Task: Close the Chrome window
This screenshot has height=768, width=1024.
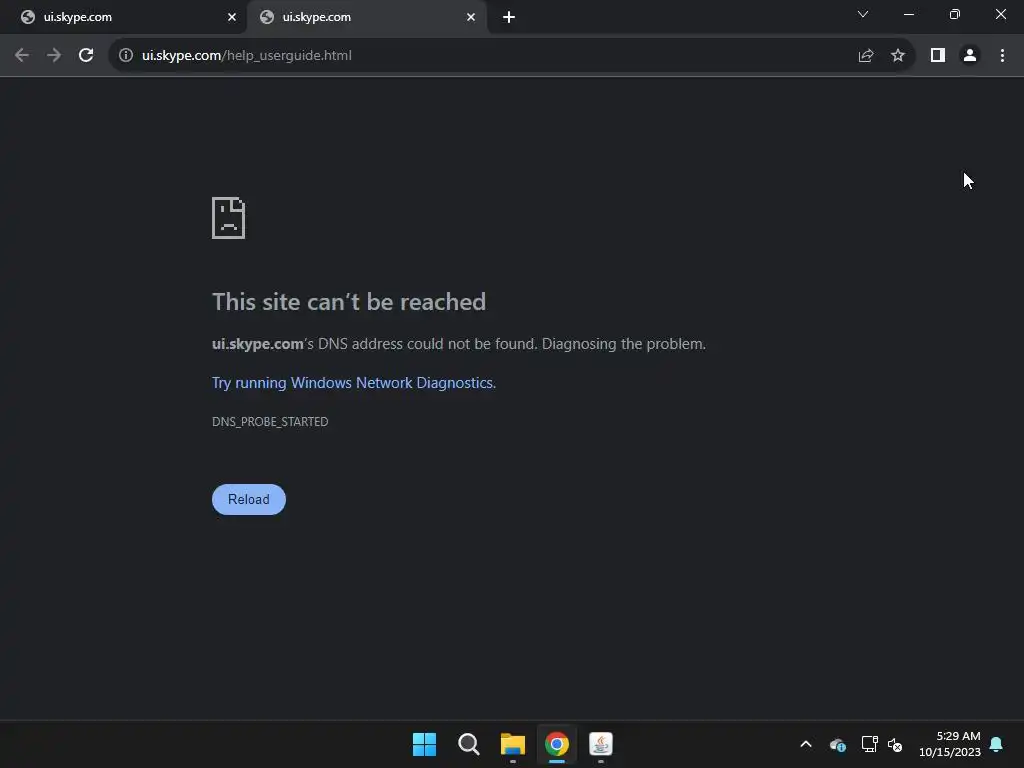Action: pos(1000,14)
